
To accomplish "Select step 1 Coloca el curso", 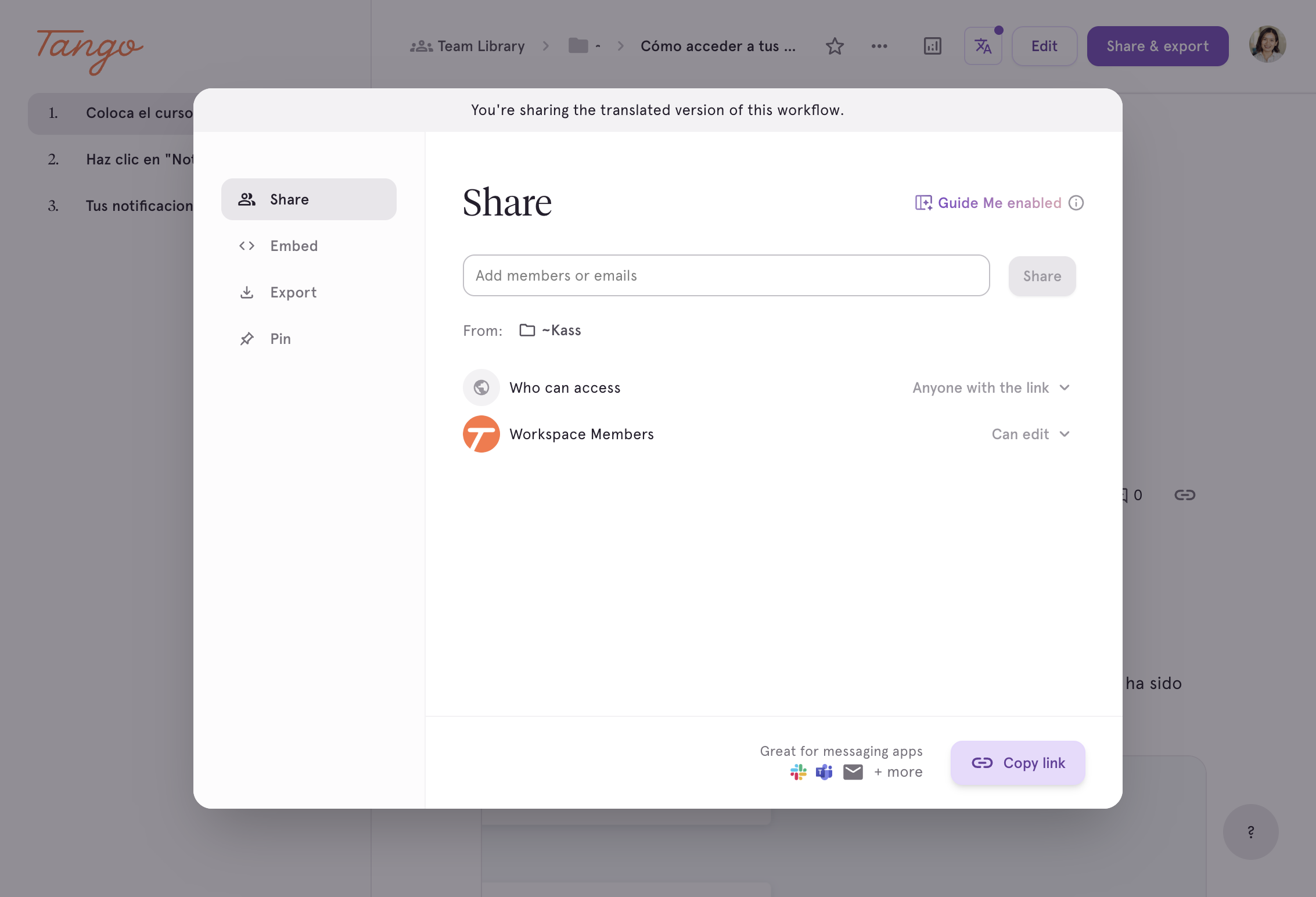I will coord(111,113).
